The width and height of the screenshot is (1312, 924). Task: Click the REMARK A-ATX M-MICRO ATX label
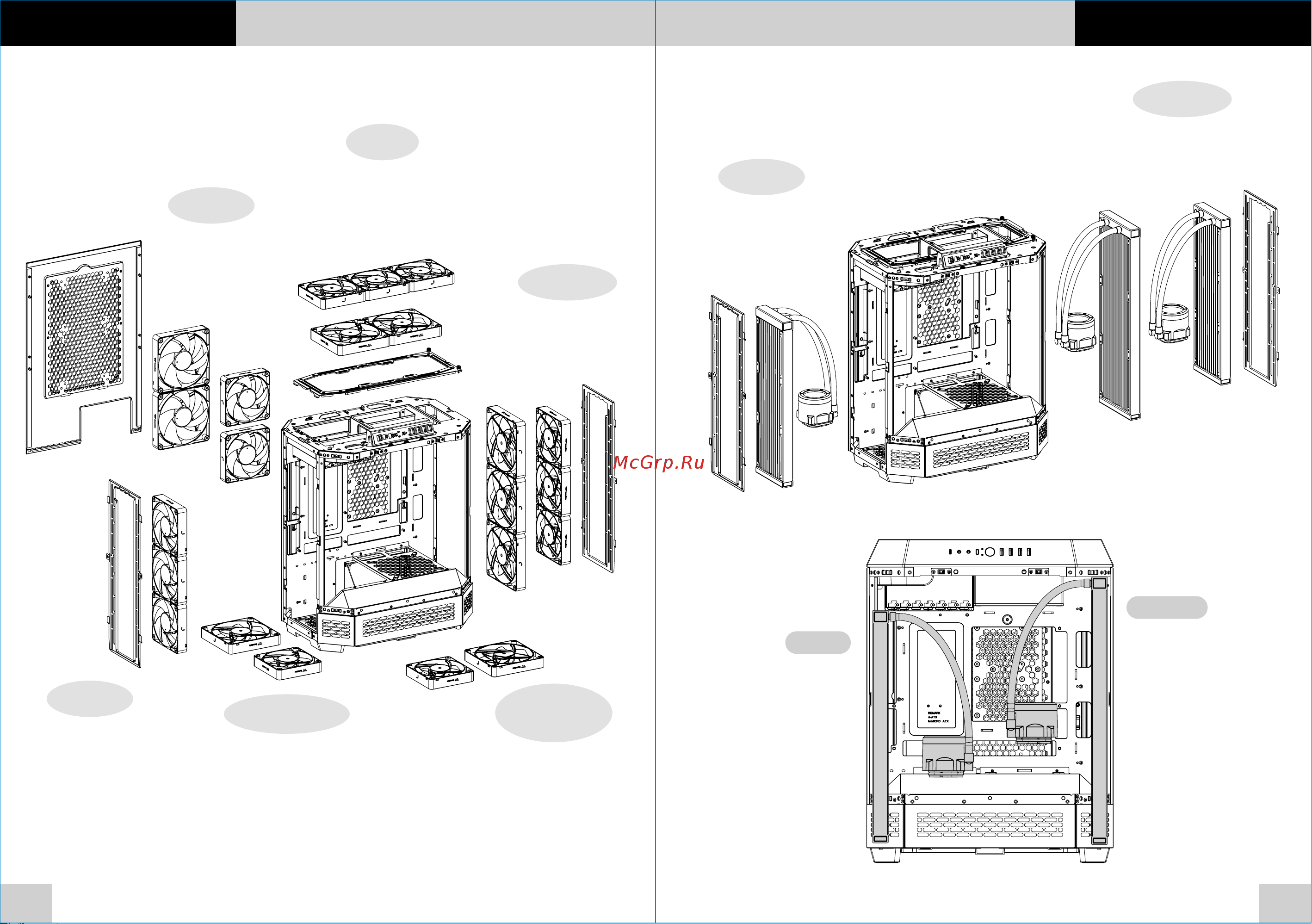938,717
